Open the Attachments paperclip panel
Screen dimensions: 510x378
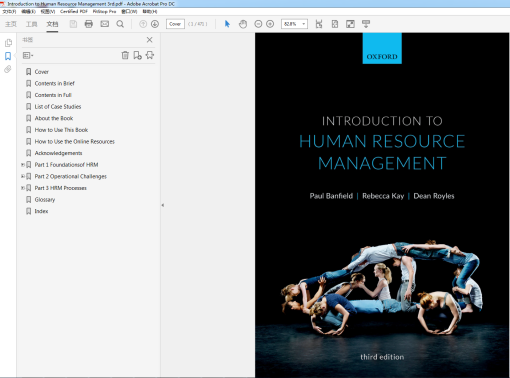tap(8, 69)
